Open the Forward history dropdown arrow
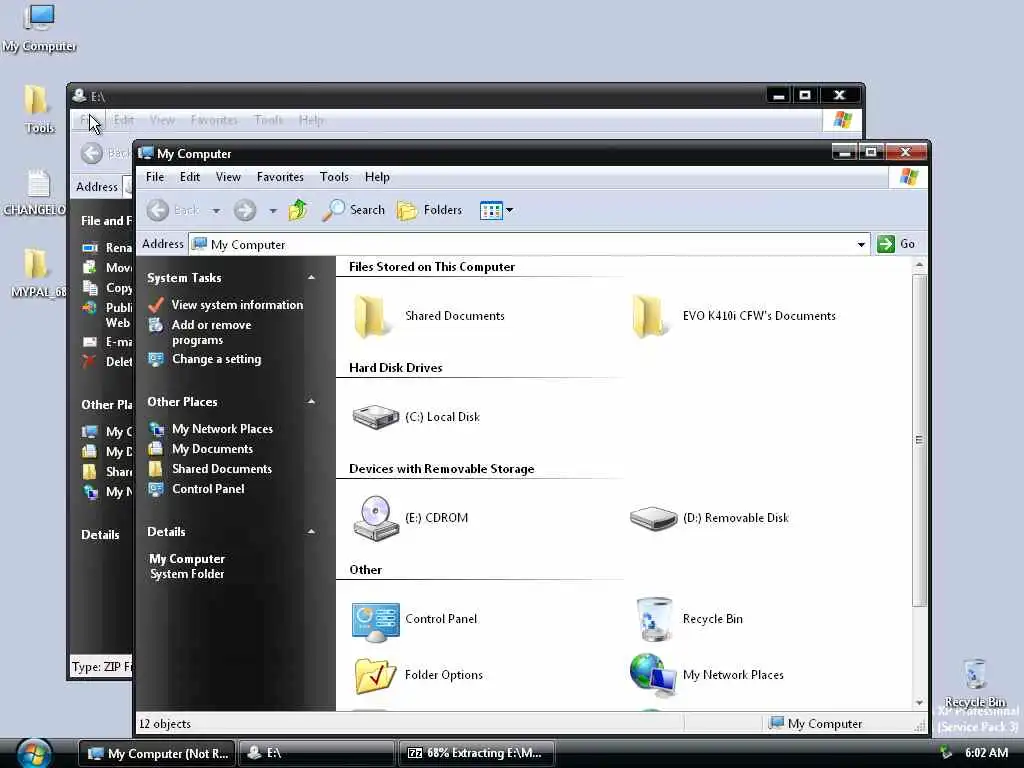The height and width of the screenshot is (768, 1024). click(x=273, y=211)
